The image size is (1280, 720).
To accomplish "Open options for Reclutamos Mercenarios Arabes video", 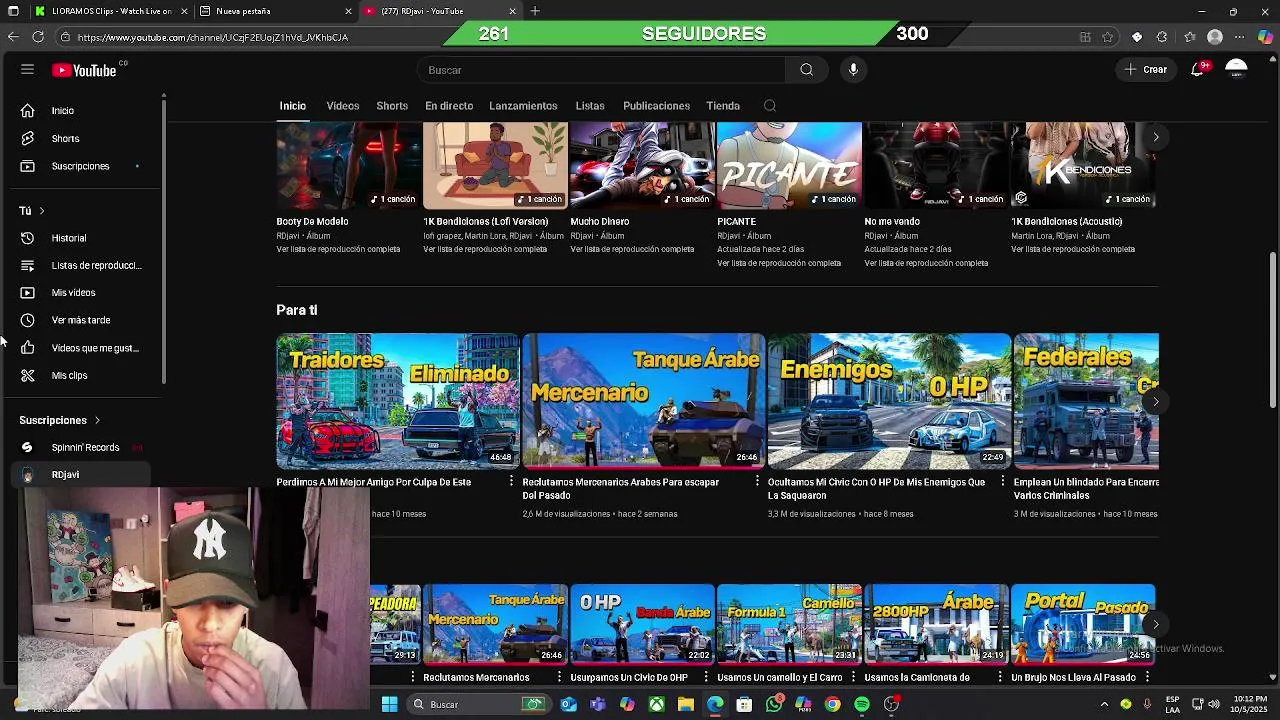I will (x=757, y=482).
